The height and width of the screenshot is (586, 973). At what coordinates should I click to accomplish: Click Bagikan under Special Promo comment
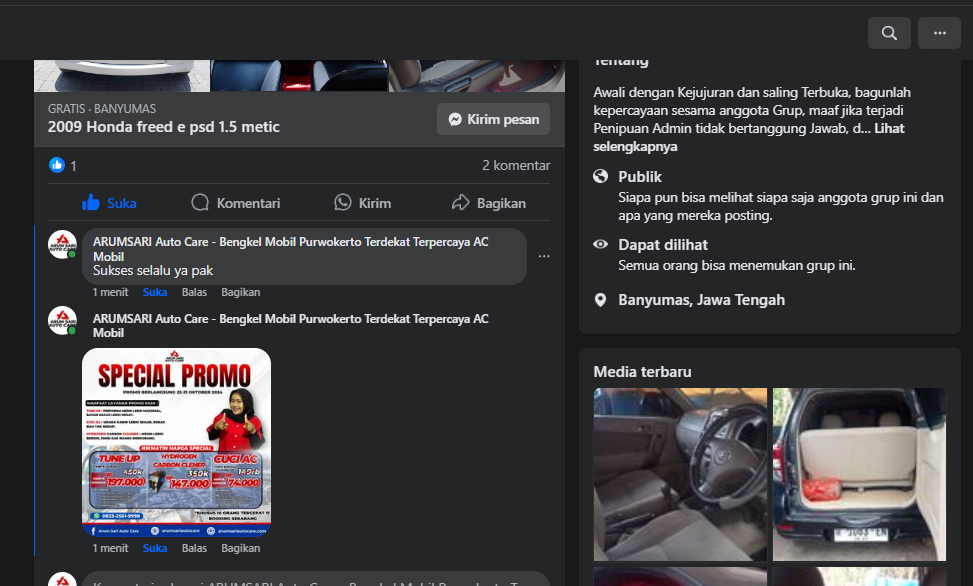tap(241, 548)
